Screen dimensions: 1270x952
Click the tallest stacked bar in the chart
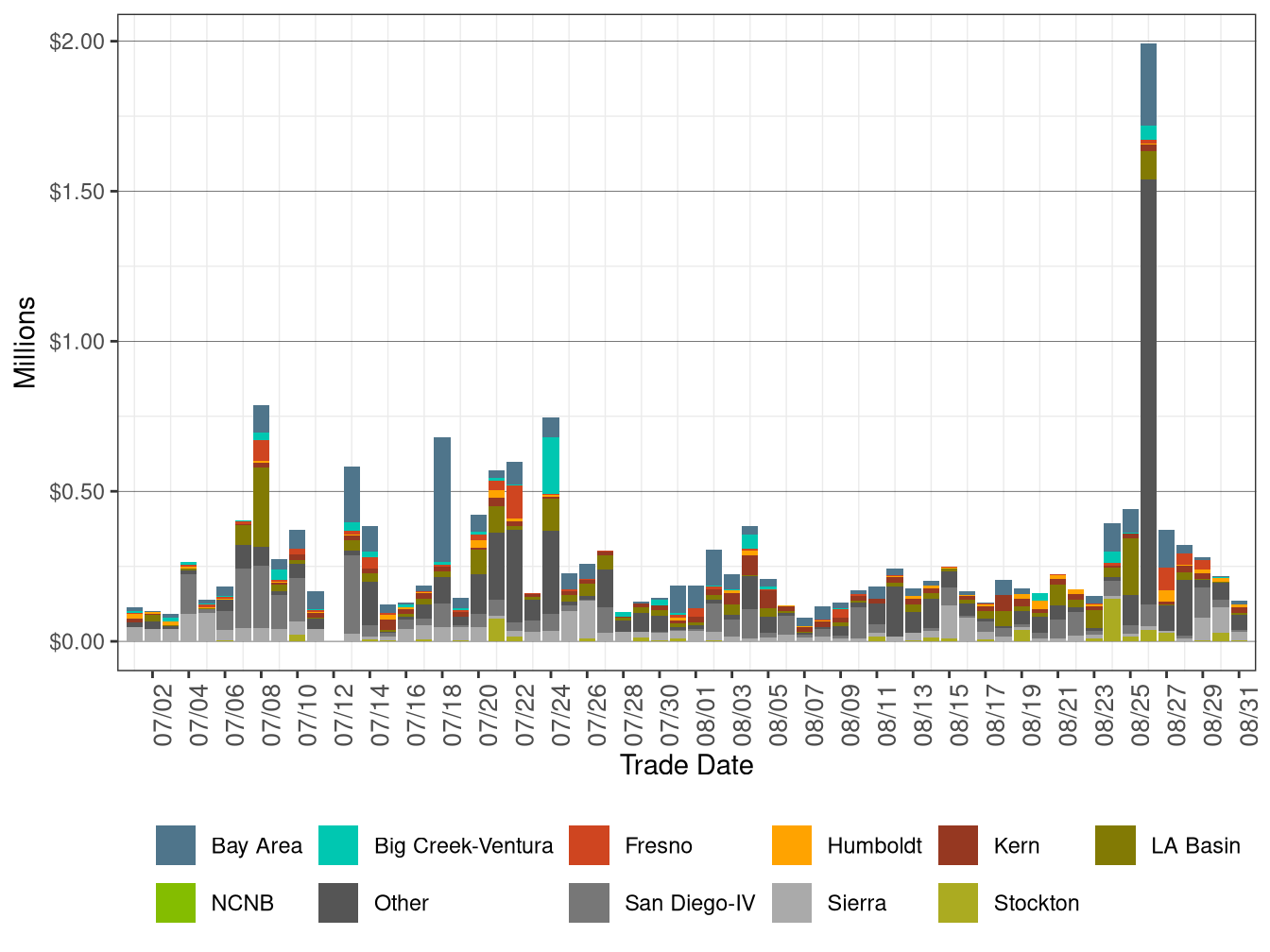coord(1149,343)
